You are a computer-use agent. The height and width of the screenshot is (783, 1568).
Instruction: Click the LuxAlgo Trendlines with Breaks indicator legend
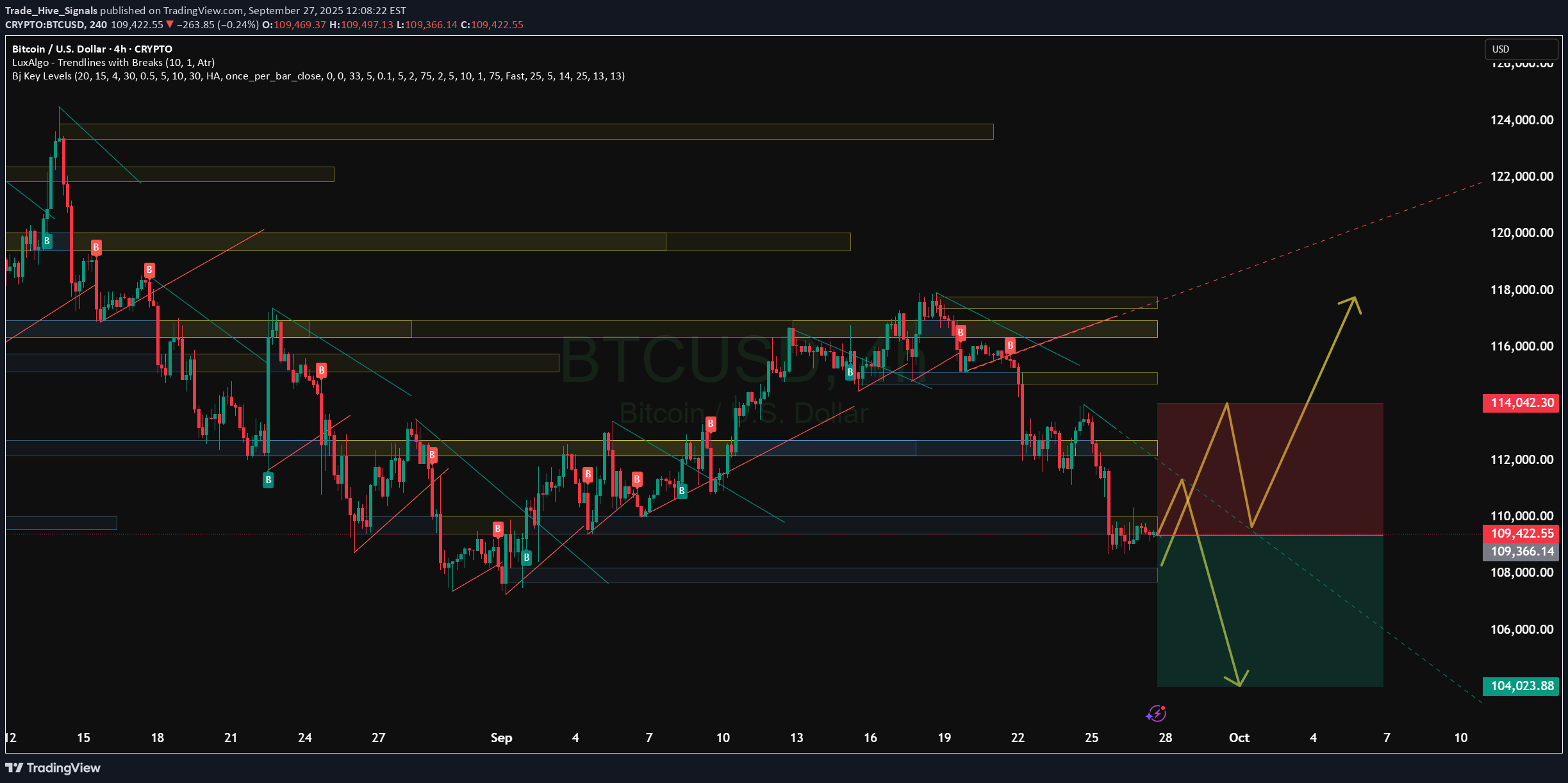click(x=113, y=63)
